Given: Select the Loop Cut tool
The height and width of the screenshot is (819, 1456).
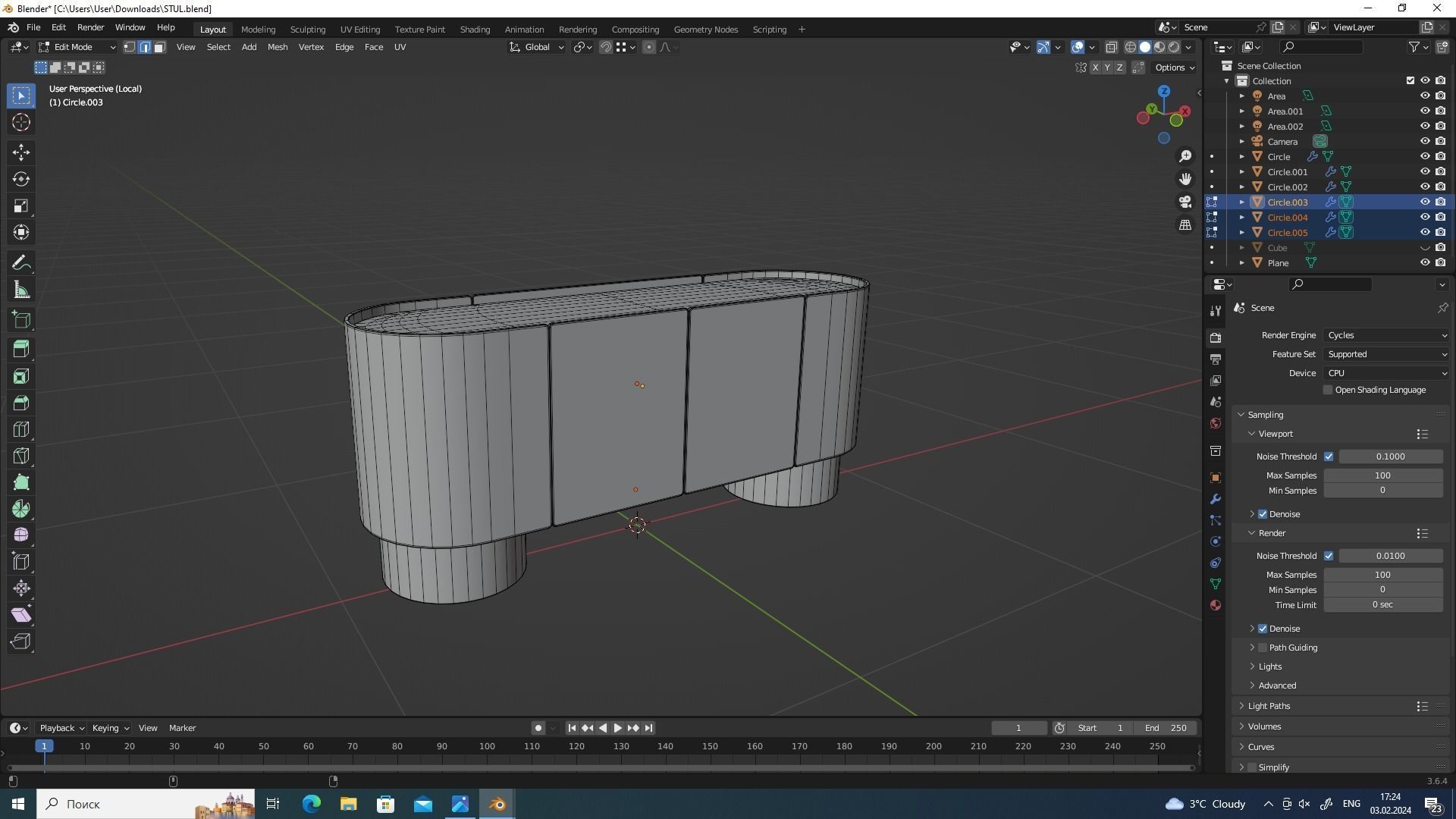Looking at the screenshot, I should coord(21,429).
